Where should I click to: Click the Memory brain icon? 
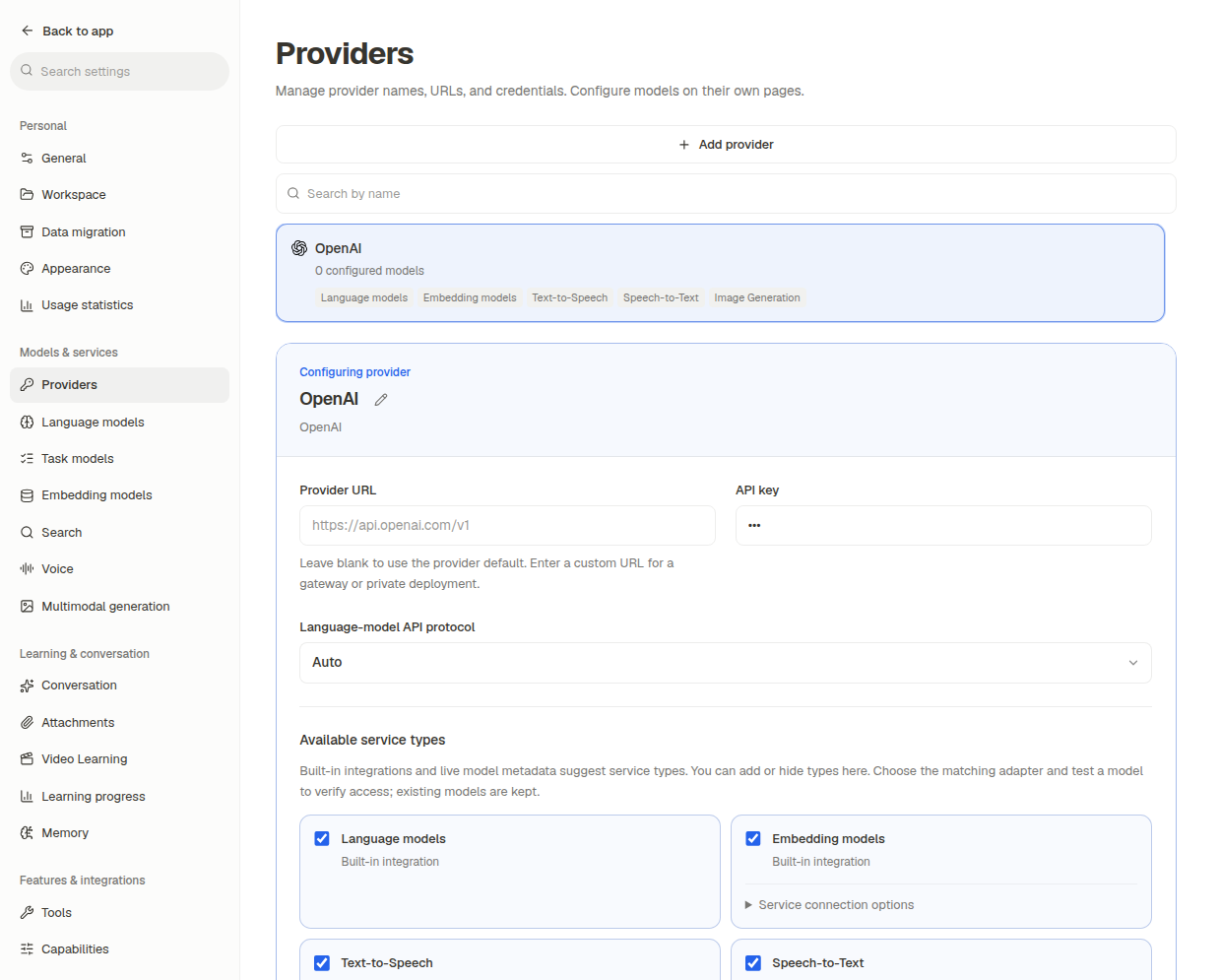(27, 832)
